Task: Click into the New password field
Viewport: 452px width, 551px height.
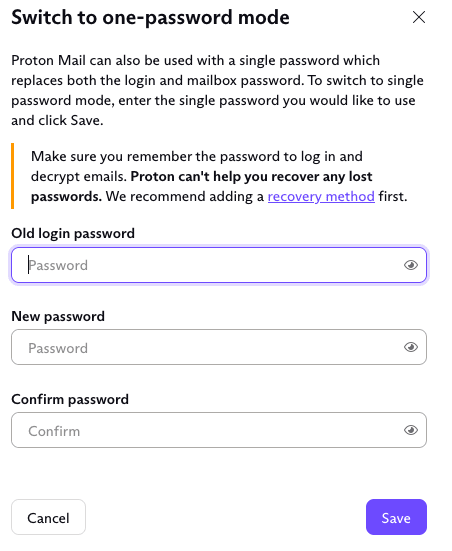Action: 219,347
